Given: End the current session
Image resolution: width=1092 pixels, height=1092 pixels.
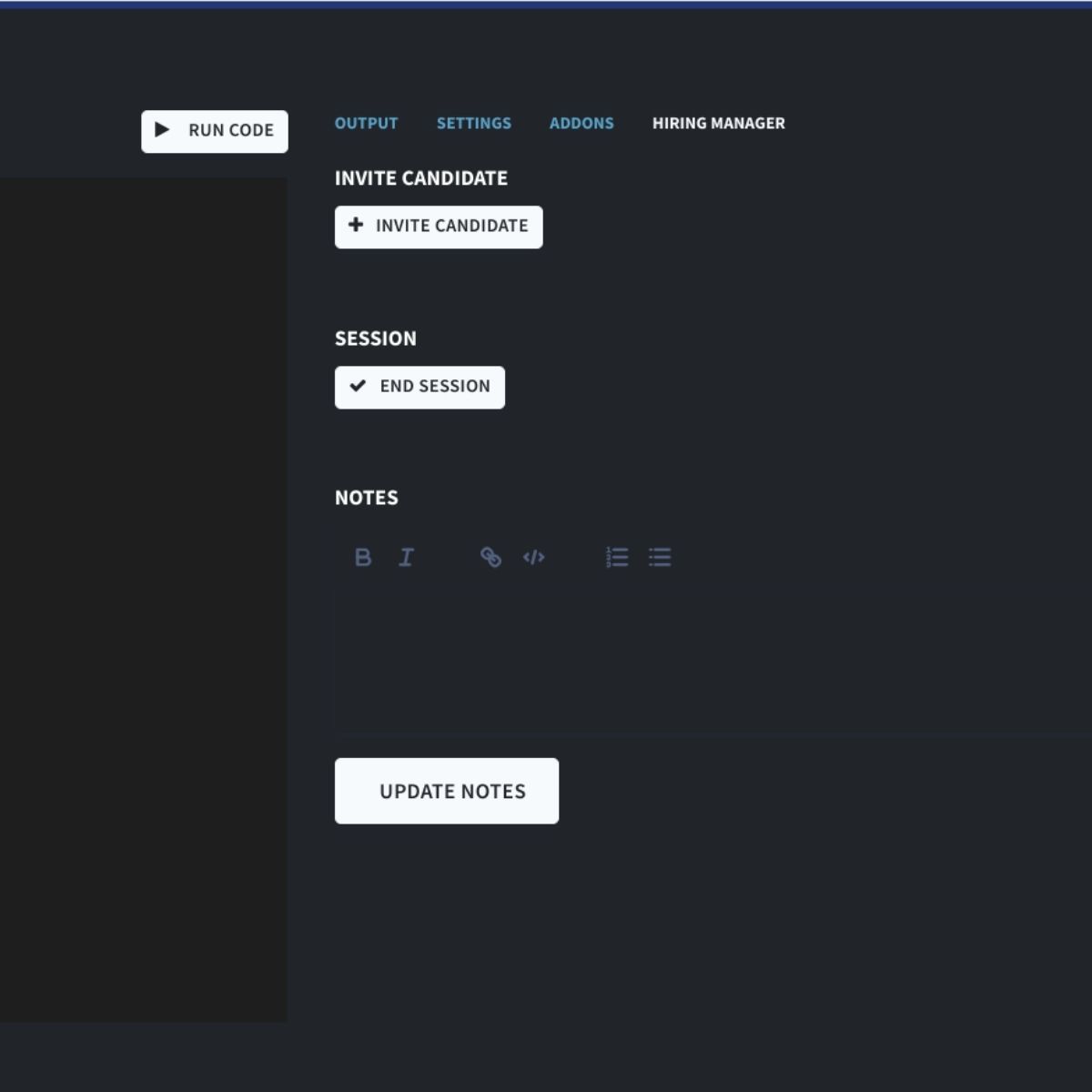Looking at the screenshot, I should [420, 386].
